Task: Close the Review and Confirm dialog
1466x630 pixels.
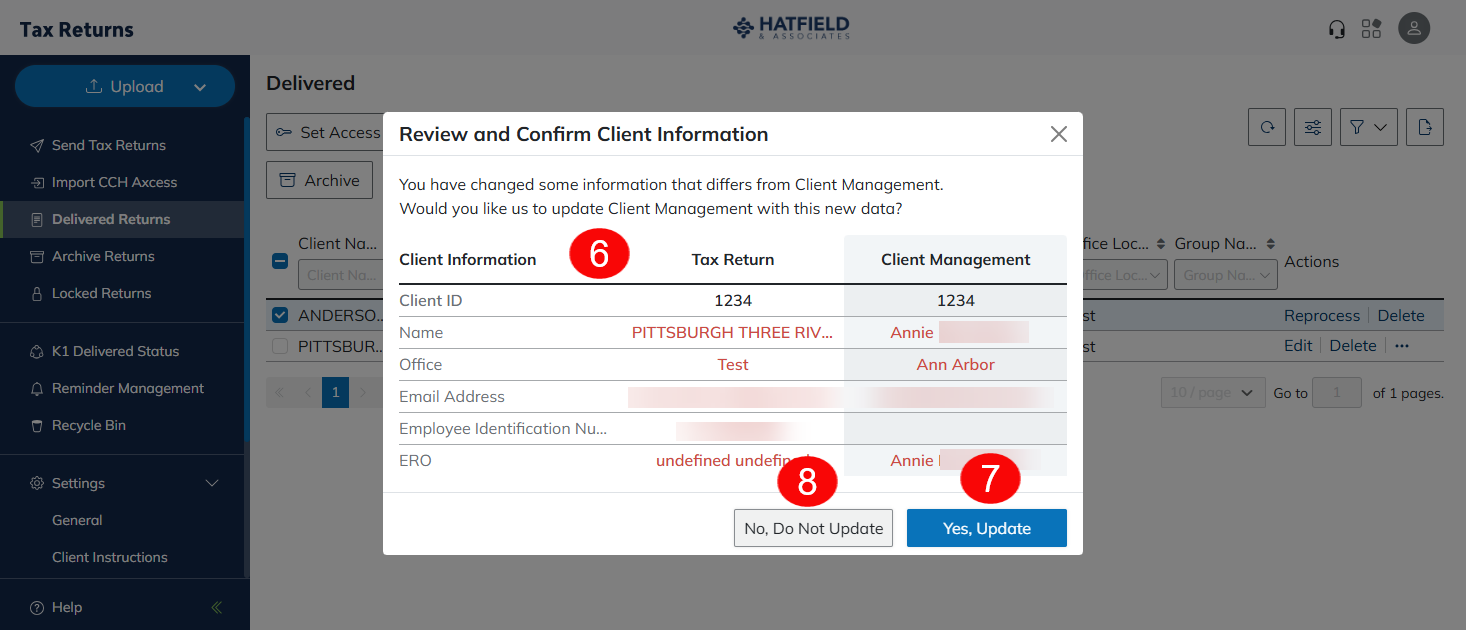Action: pyautogui.click(x=1058, y=134)
